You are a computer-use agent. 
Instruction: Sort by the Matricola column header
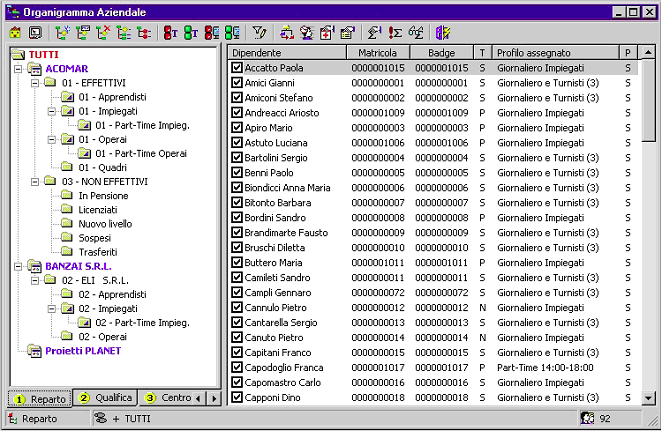[x=378, y=53]
